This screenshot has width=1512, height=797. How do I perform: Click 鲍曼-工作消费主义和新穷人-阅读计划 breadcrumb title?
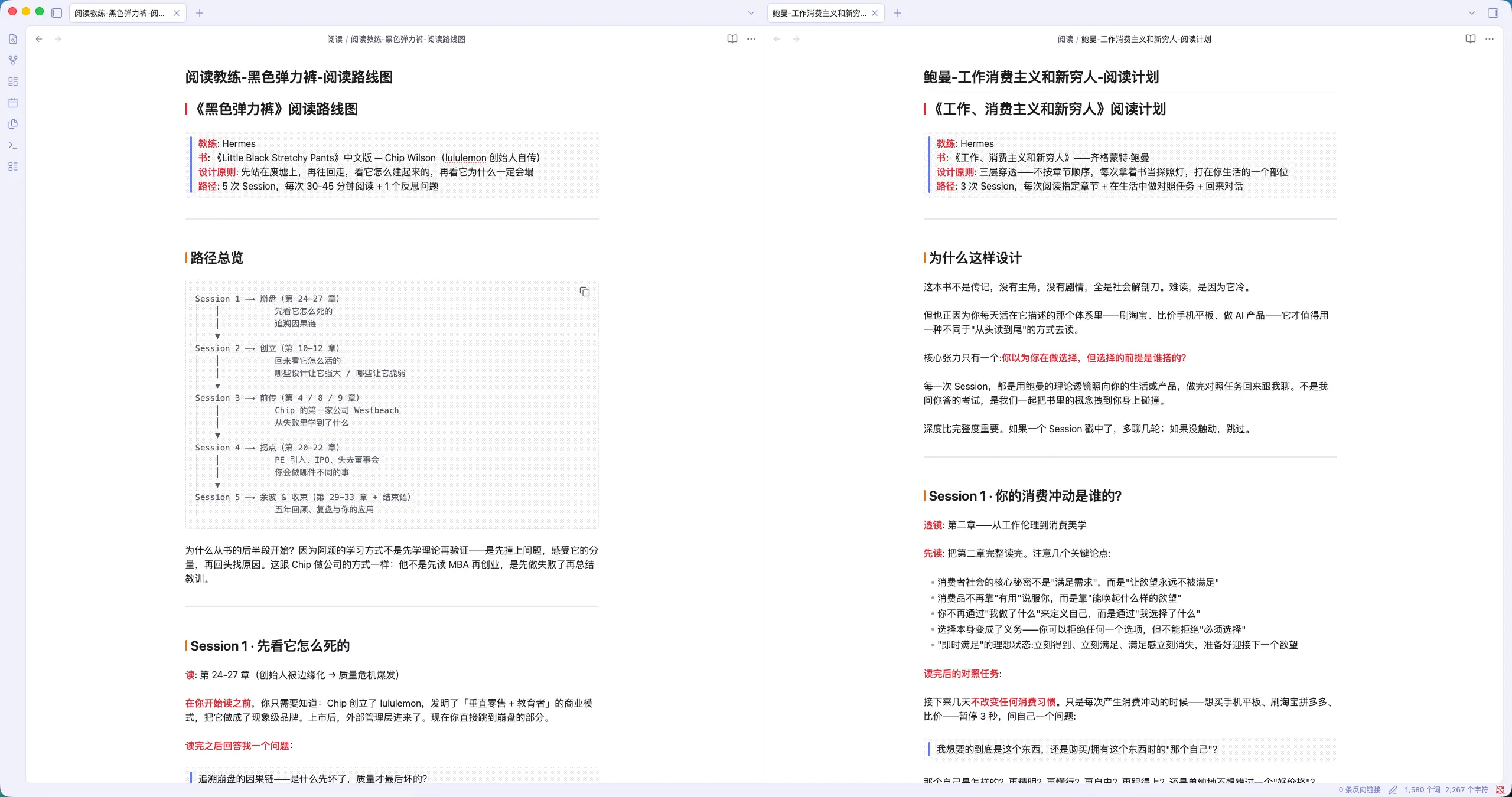tap(1146, 40)
